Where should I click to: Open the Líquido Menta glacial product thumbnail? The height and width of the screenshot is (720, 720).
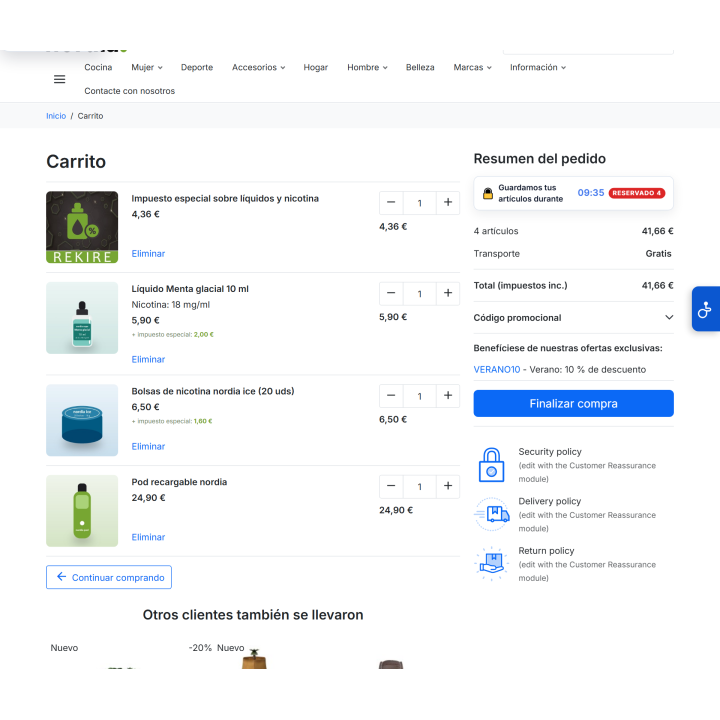click(x=82, y=318)
